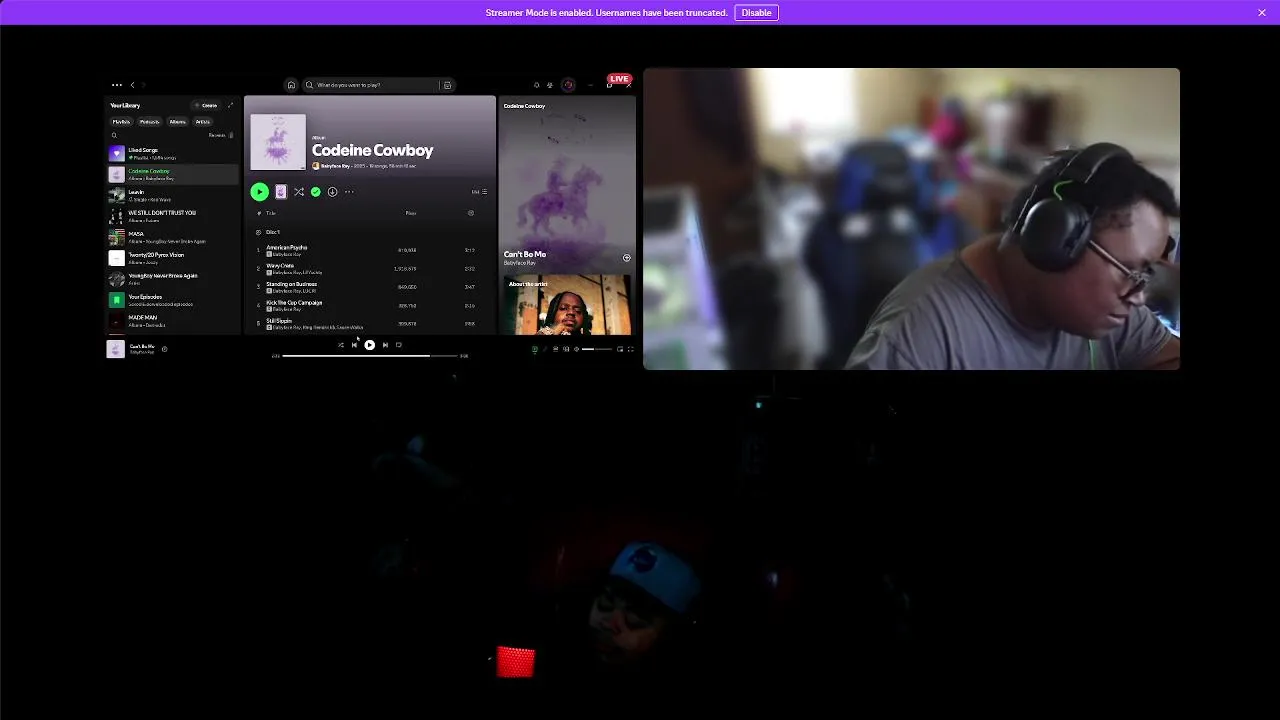Search within Your Library magnifier
Screen dimensions: 1280x720
tap(114, 135)
